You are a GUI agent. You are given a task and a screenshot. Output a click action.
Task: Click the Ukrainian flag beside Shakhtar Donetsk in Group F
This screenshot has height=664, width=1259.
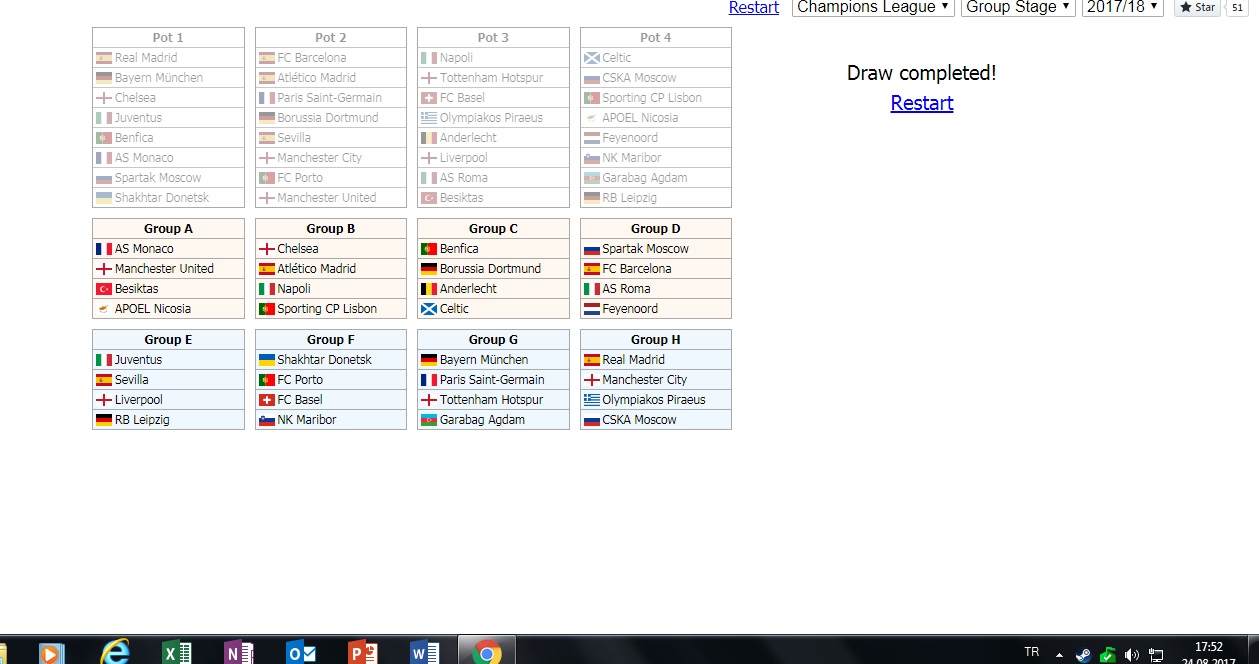click(x=266, y=360)
